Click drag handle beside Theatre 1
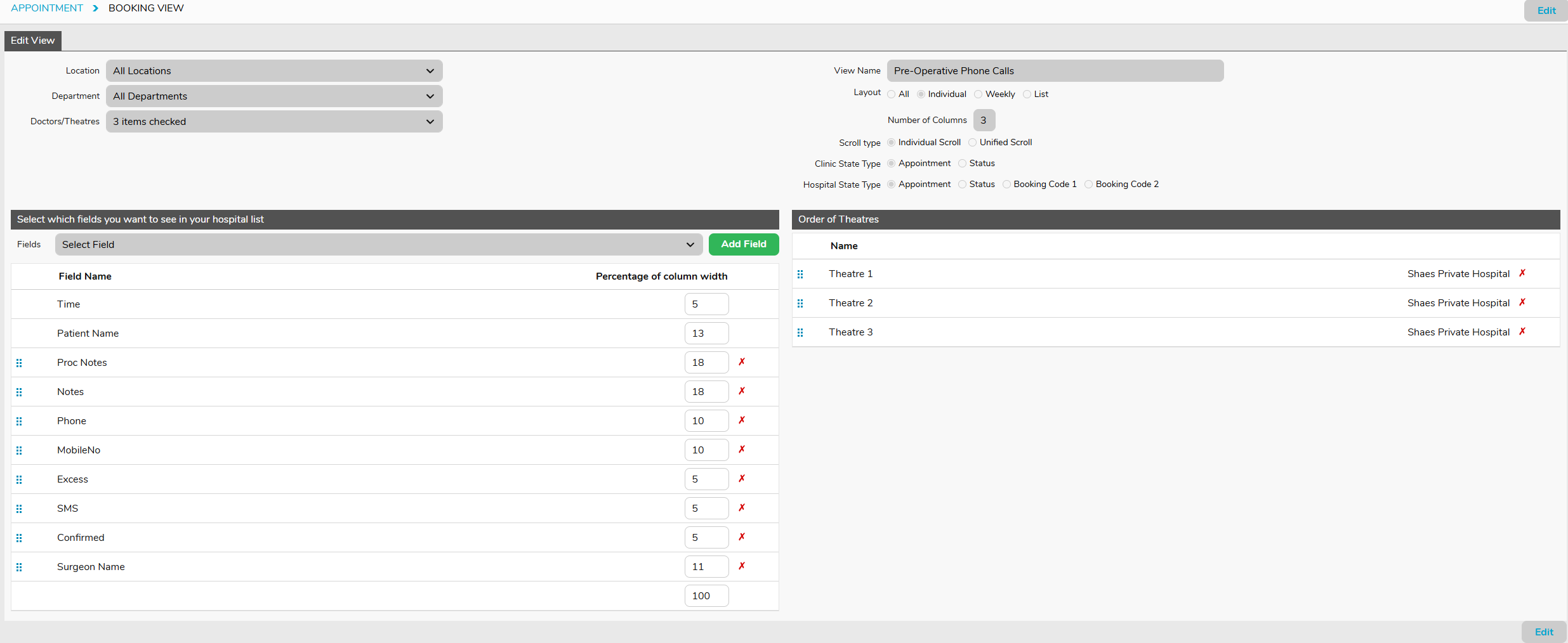The height and width of the screenshot is (643, 1568). [800, 274]
